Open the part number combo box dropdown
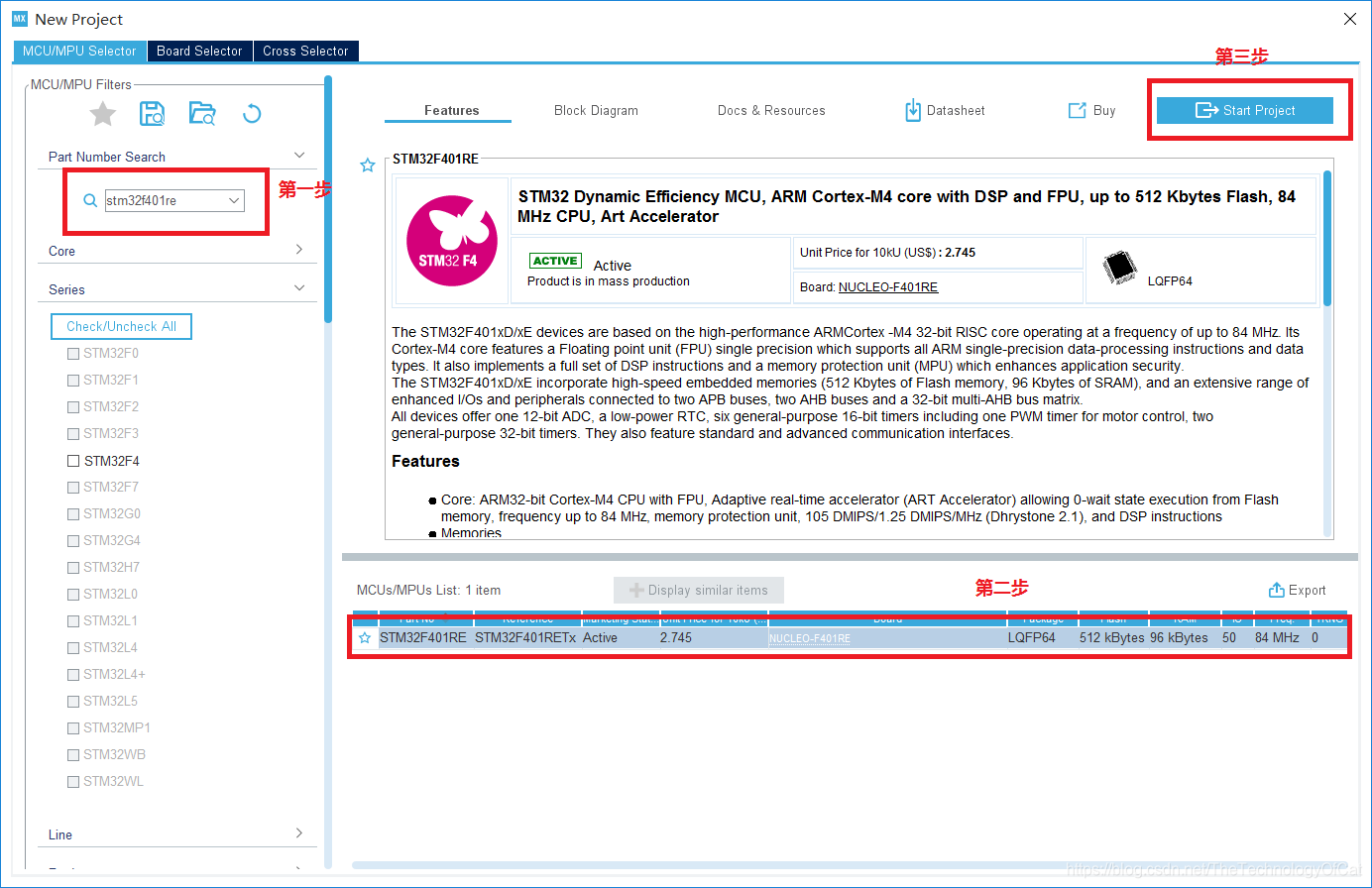The width and height of the screenshot is (1372, 888). [234, 200]
